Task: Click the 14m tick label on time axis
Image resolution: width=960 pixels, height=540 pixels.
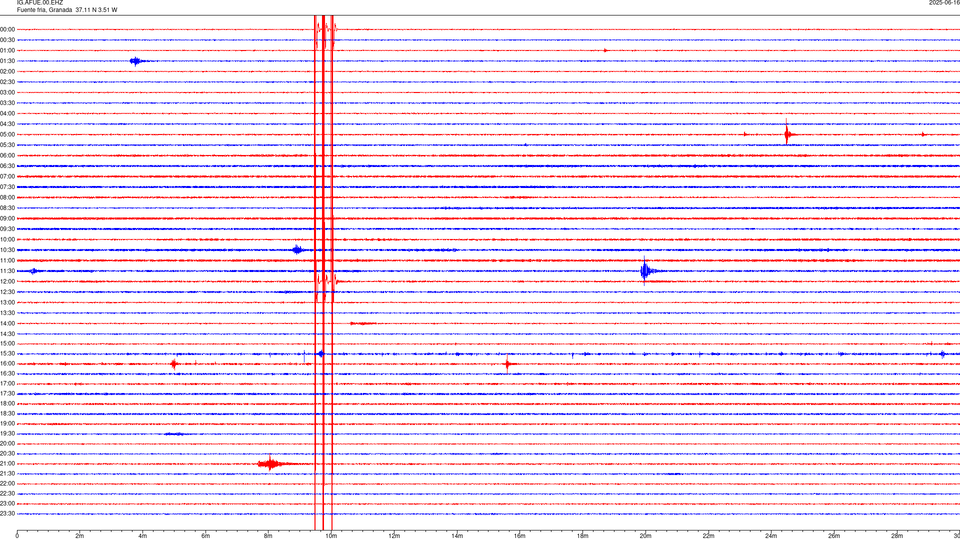Action: click(x=457, y=536)
